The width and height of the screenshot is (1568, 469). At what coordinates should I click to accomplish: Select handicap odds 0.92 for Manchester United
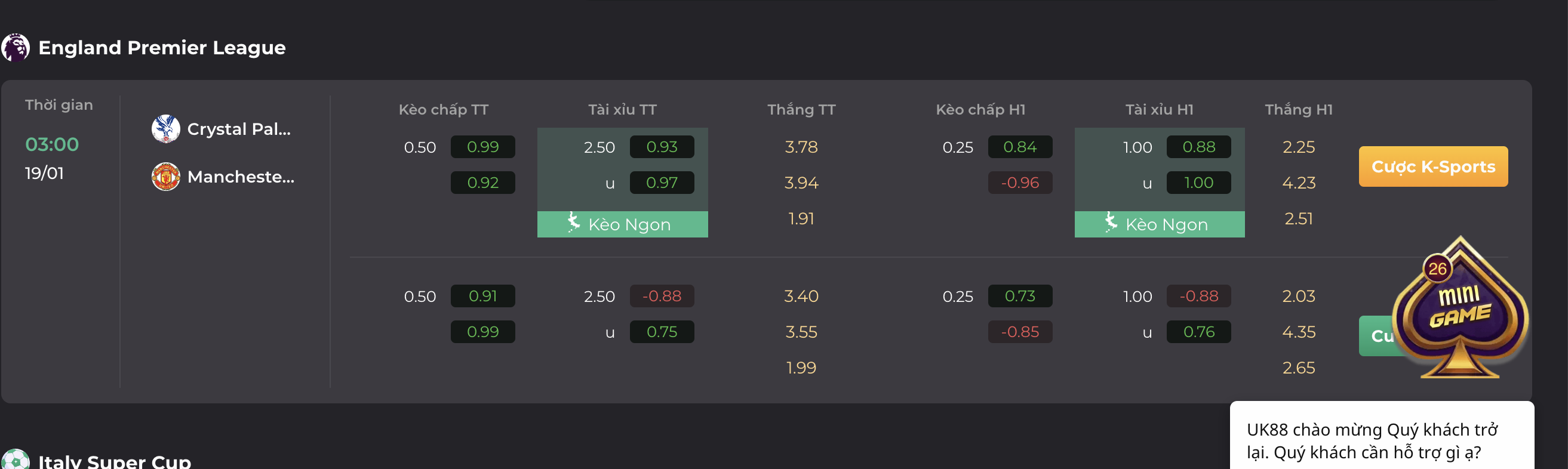click(x=482, y=183)
